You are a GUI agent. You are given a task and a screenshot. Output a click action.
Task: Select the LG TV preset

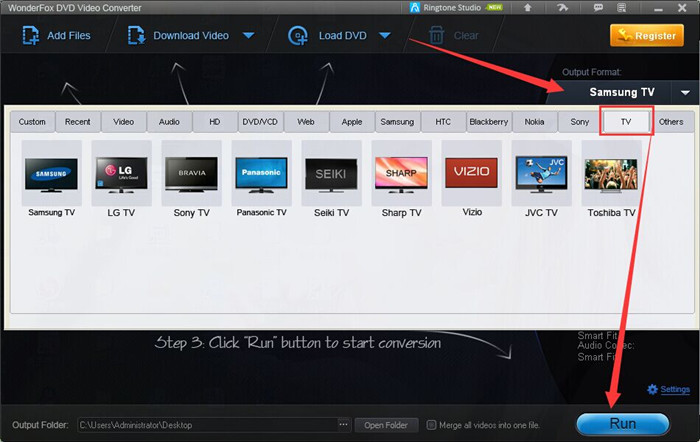(x=121, y=179)
